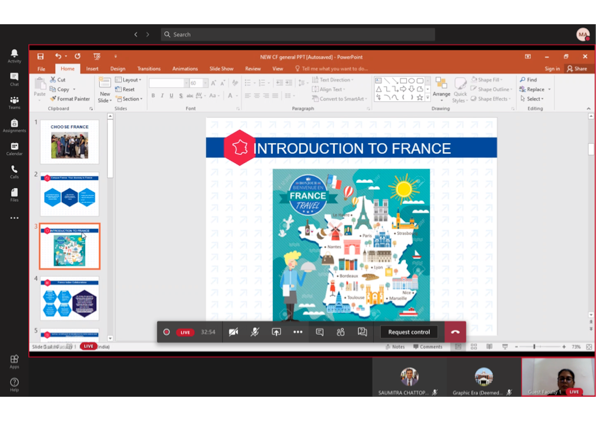The width and height of the screenshot is (596, 421).
Task: Collapse the PowerPoint ribbon
Action: pos(588,109)
